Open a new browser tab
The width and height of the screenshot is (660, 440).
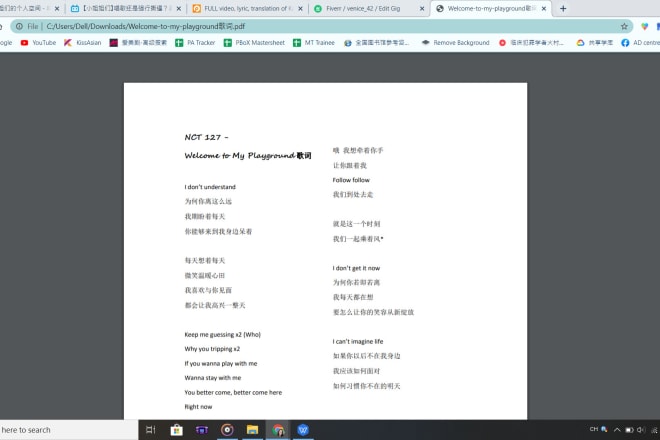point(563,8)
